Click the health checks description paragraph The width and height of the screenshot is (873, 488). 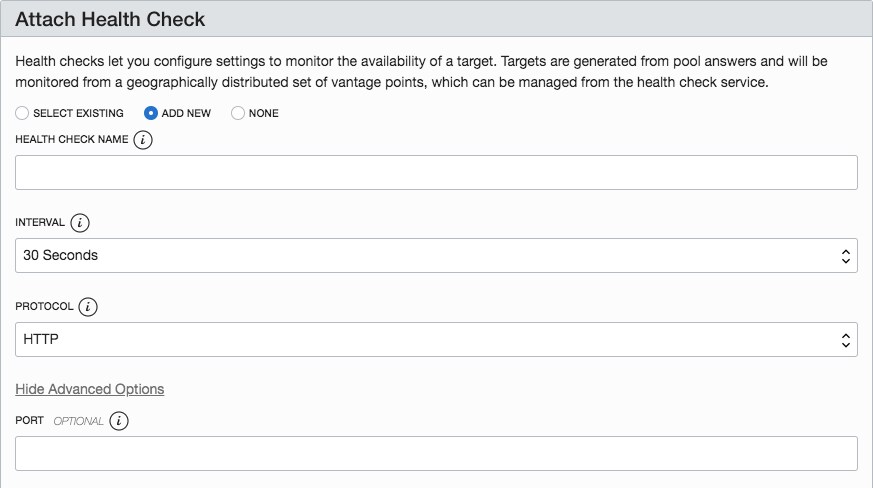coord(420,72)
